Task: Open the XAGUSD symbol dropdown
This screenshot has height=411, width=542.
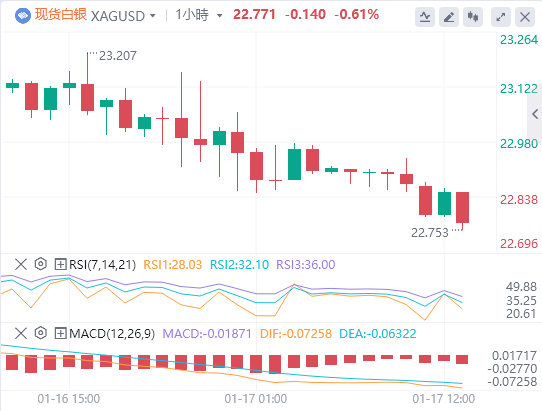Action: (x=123, y=16)
